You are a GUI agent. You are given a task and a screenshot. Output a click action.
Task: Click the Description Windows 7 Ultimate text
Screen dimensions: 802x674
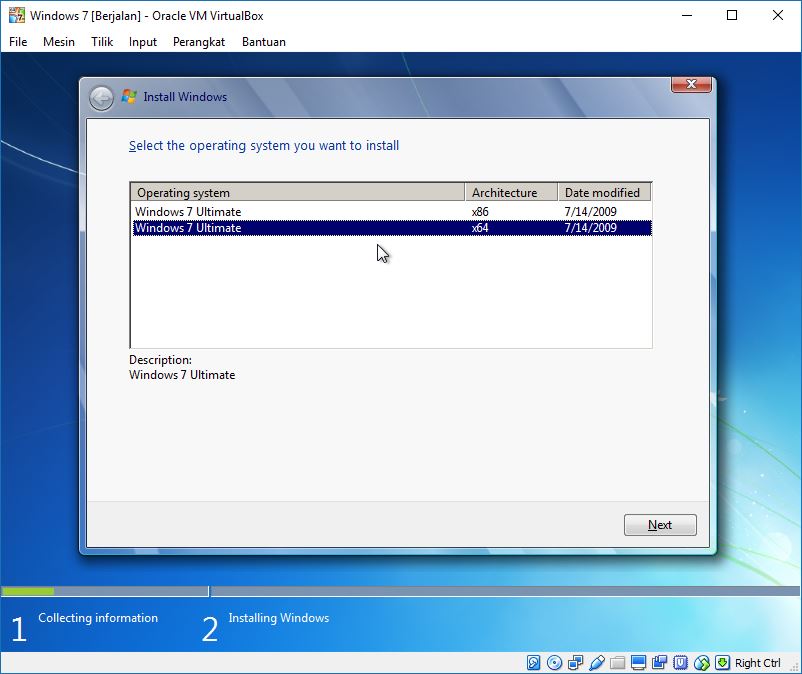[x=182, y=375]
